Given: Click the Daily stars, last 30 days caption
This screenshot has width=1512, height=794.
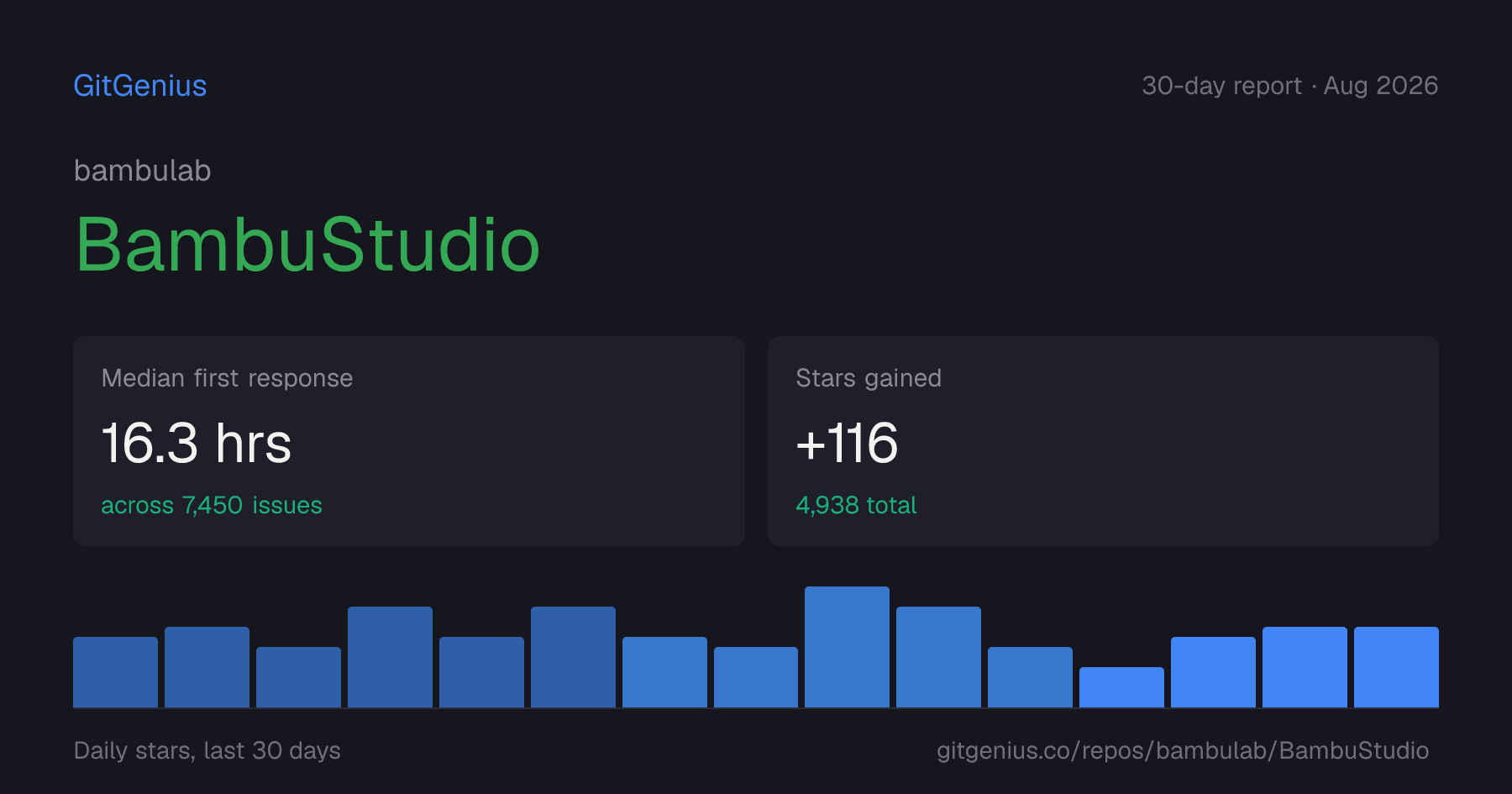Looking at the screenshot, I should click(x=207, y=750).
